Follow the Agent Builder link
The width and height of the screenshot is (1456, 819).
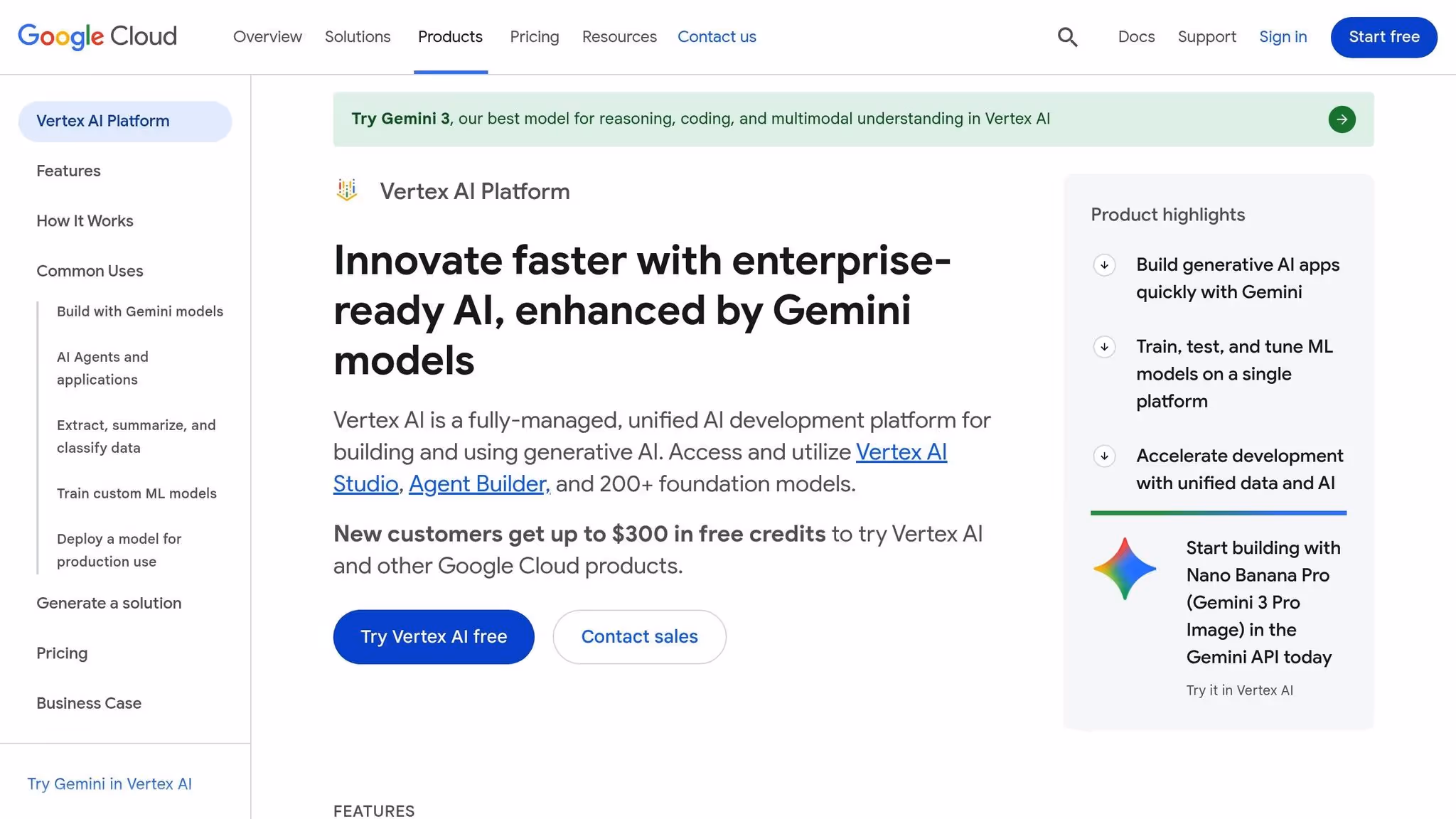[x=478, y=483]
